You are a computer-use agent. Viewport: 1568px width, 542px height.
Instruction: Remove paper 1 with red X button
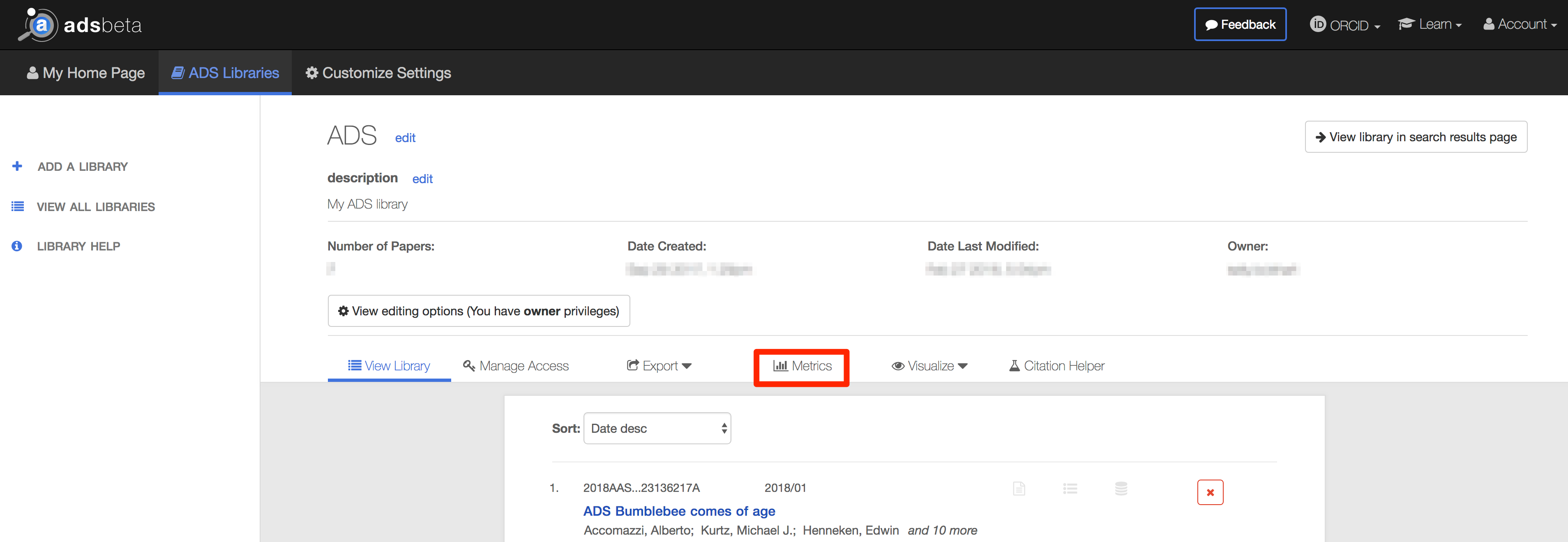(x=1210, y=492)
